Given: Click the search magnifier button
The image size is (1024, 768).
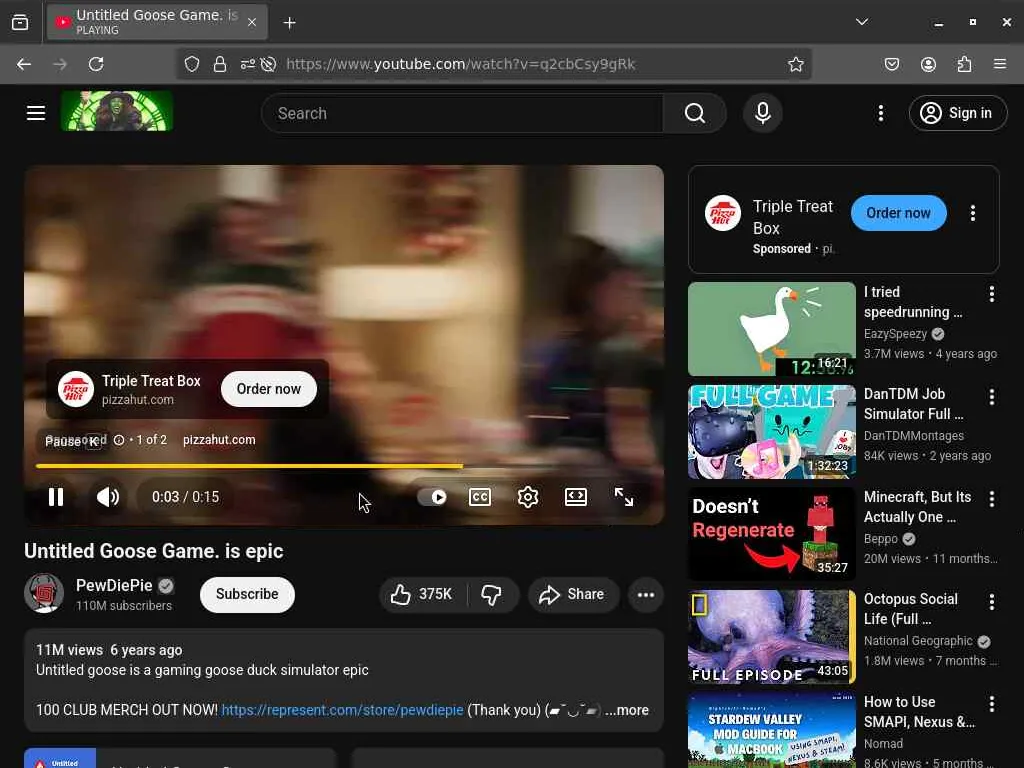Looking at the screenshot, I should coord(695,113).
